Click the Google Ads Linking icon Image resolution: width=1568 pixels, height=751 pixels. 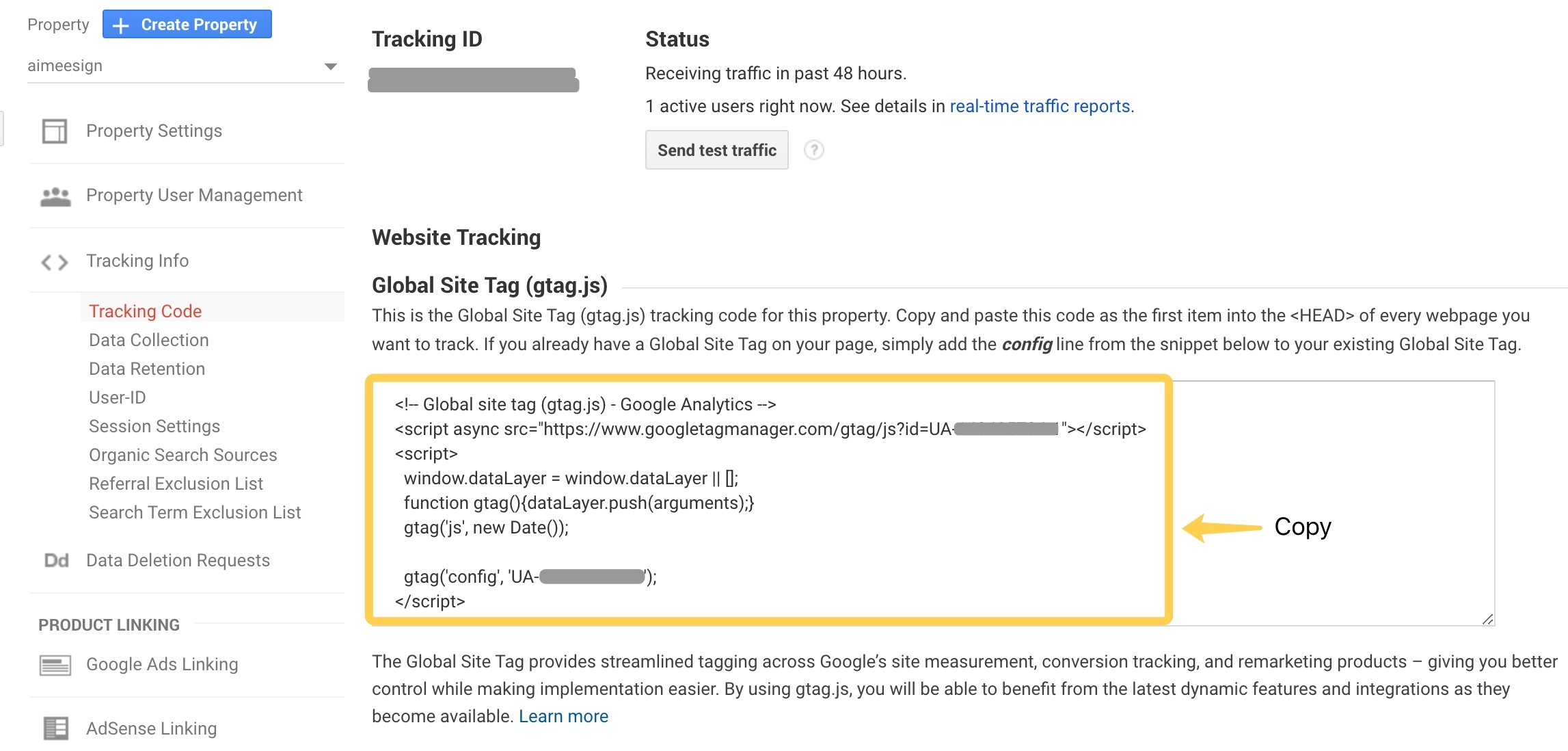point(55,665)
